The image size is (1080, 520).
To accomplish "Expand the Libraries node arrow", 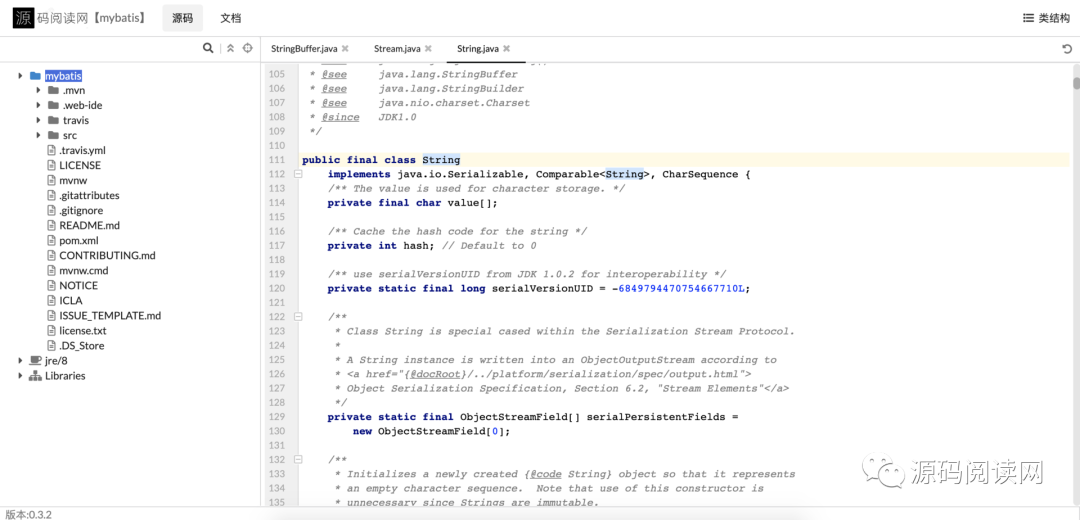I will (x=21, y=376).
